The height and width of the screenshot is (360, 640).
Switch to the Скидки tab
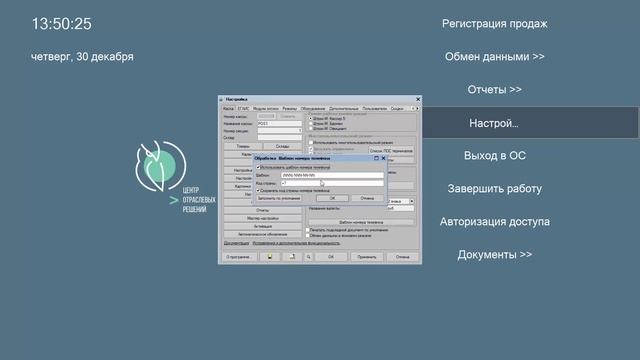(x=397, y=109)
